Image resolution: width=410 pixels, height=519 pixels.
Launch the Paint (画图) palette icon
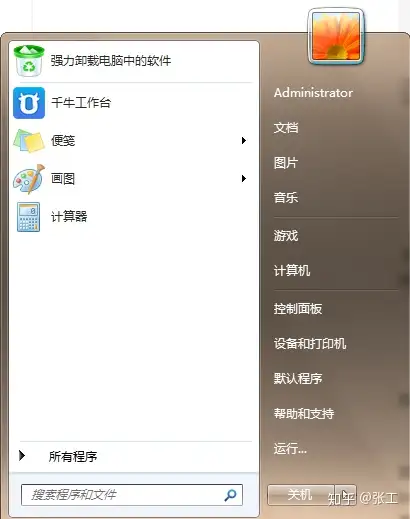29,179
